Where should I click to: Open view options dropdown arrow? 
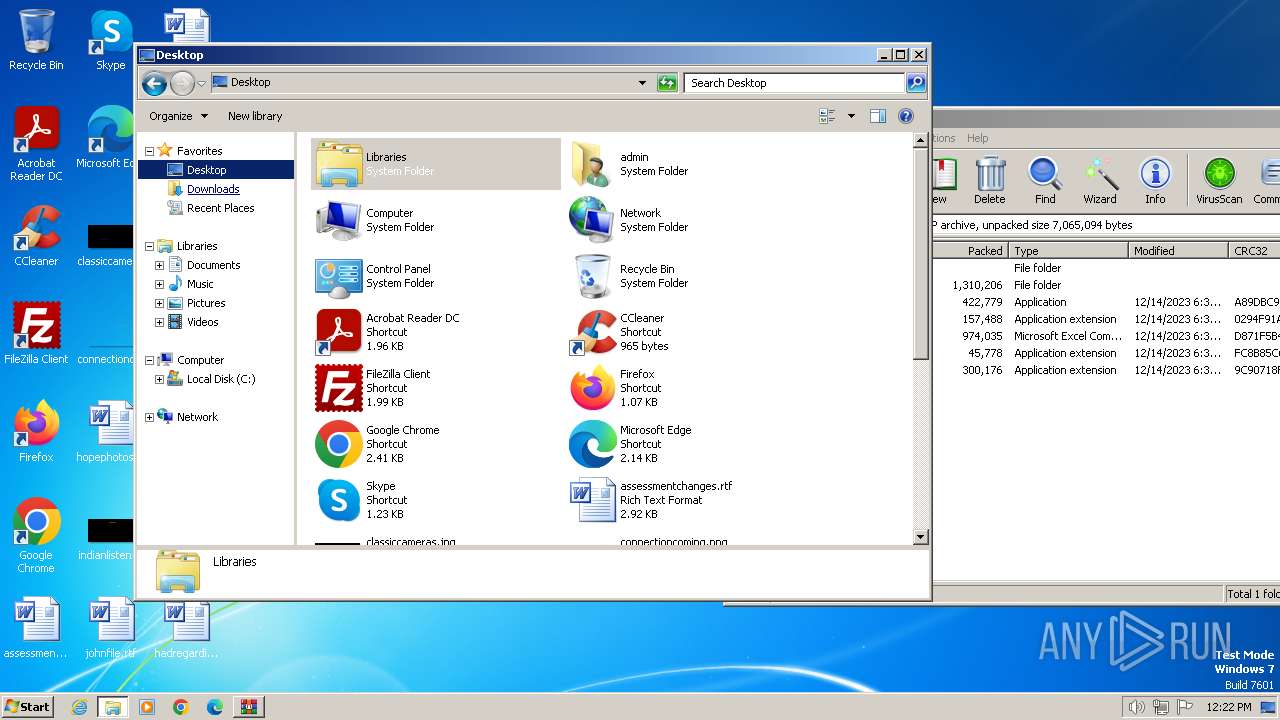[851, 116]
